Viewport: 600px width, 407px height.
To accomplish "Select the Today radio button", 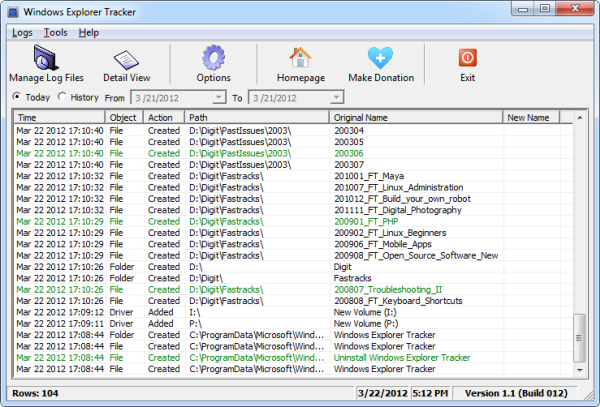I will click(17, 97).
